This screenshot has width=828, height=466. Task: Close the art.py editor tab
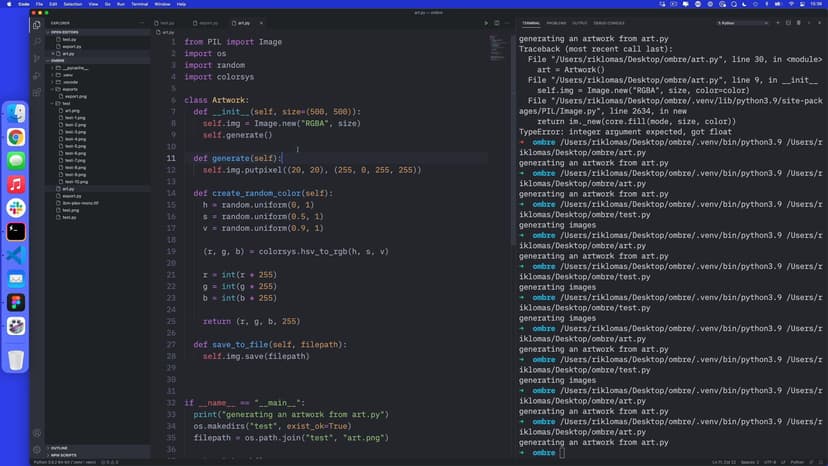262,22
